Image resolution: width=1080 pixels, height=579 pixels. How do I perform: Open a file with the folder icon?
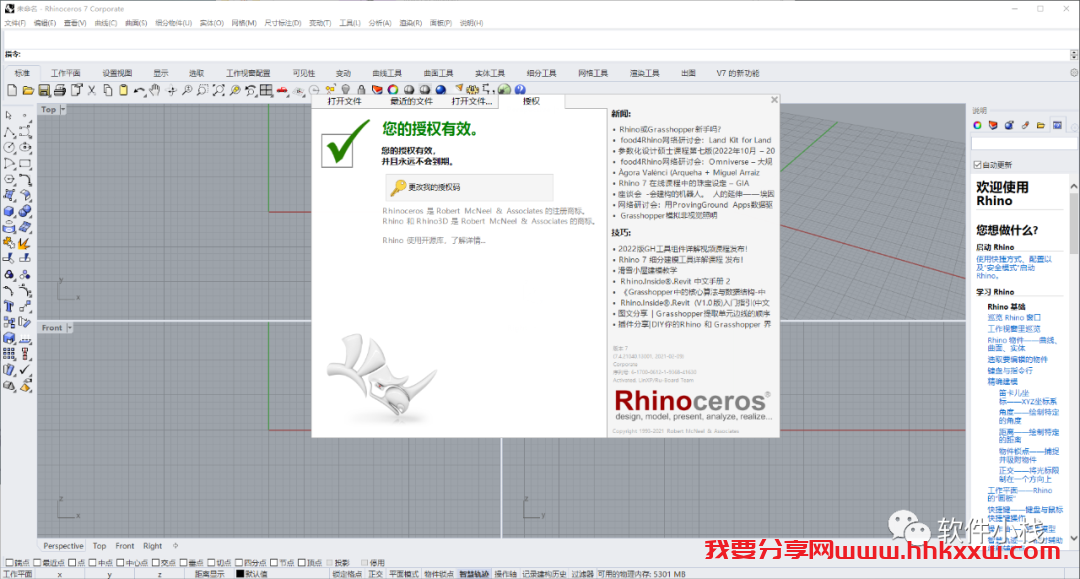pyautogui.click(x=28, y=90)
